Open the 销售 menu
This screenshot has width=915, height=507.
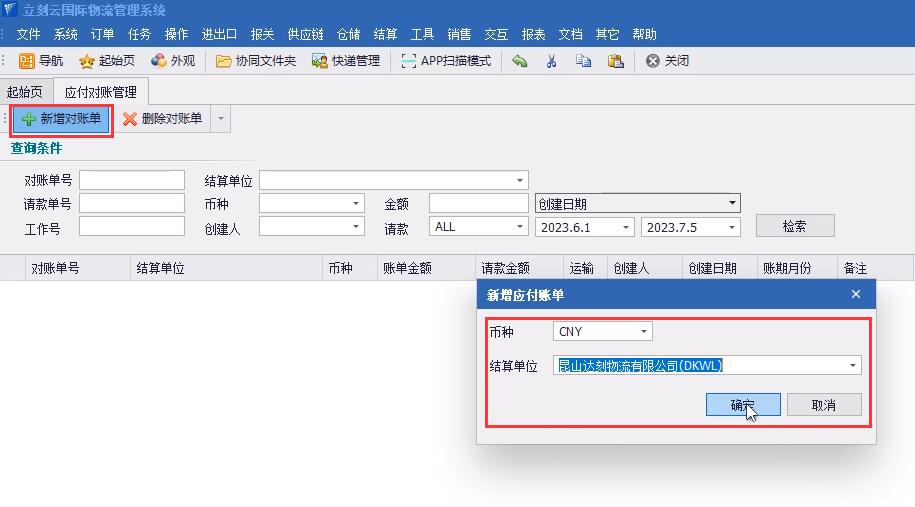pyautogui.click(x=459, y=34)
